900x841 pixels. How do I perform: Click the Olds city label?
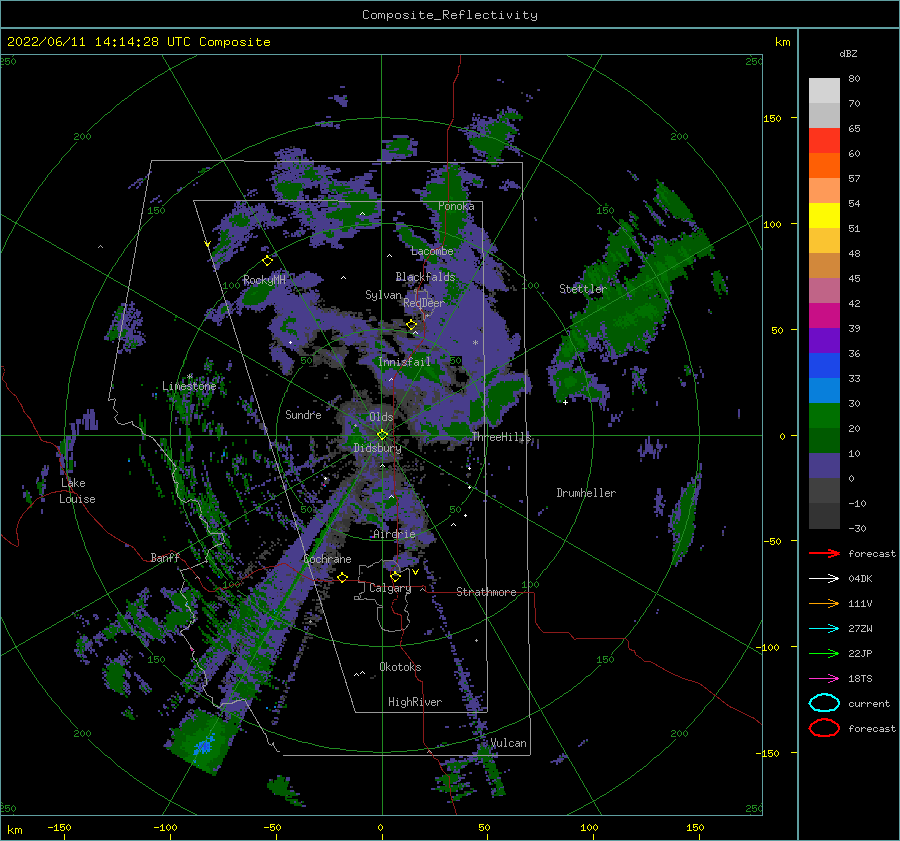click(x=381, y=417)
